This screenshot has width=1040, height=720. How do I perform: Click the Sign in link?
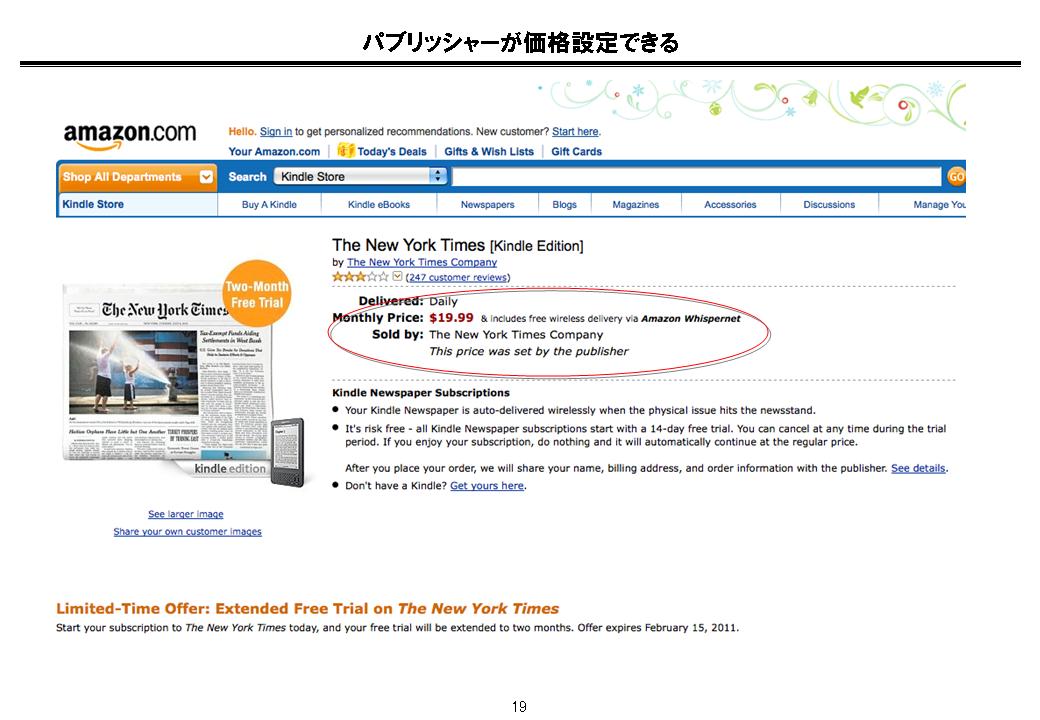[x=276, y=131]
